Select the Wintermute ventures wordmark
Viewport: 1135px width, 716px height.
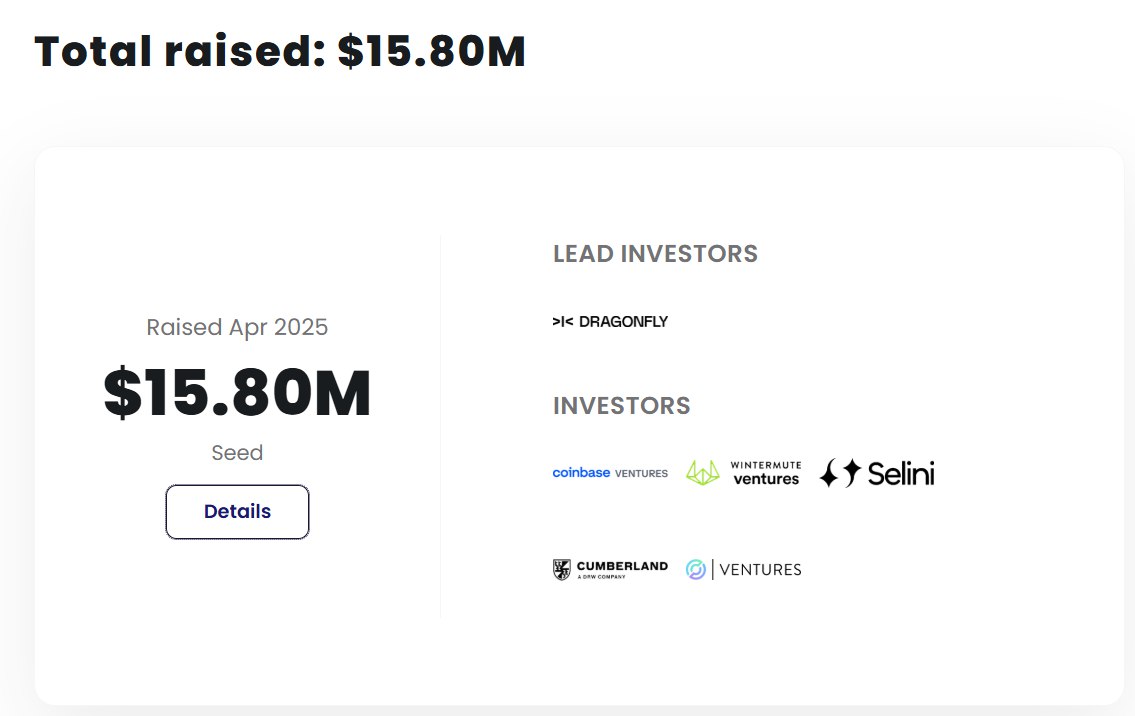pos(766,473)
